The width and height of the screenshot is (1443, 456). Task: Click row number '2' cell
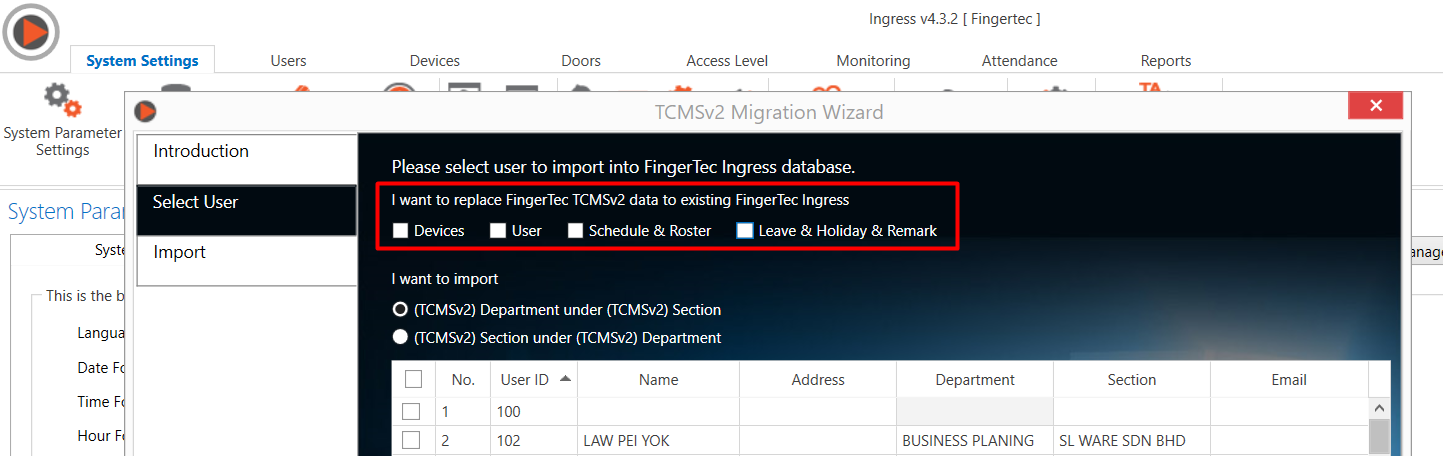(x=463, y=440)
